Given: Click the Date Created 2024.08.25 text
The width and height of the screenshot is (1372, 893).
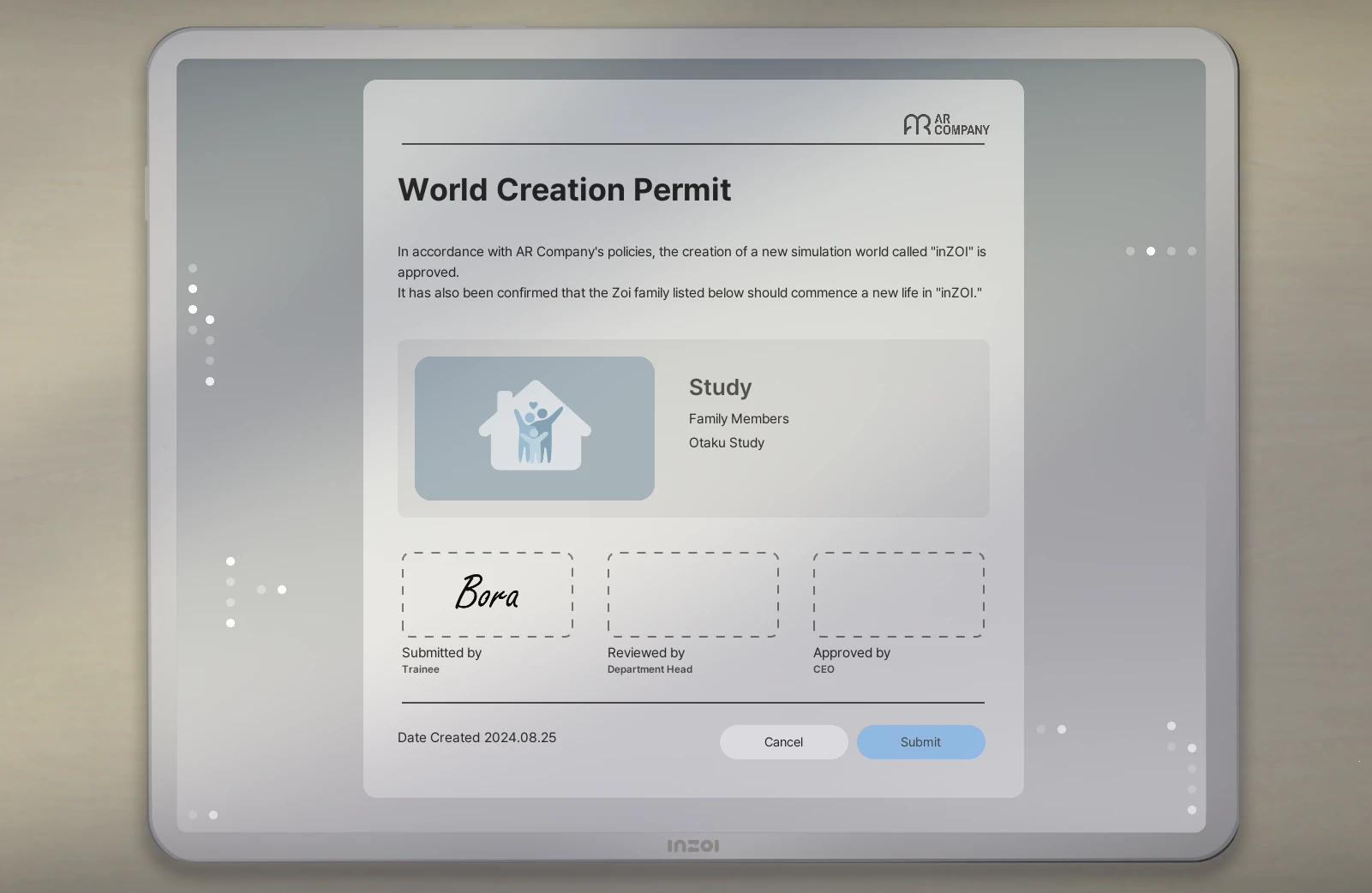Looking at the screenshot, I should pos(476,738).
